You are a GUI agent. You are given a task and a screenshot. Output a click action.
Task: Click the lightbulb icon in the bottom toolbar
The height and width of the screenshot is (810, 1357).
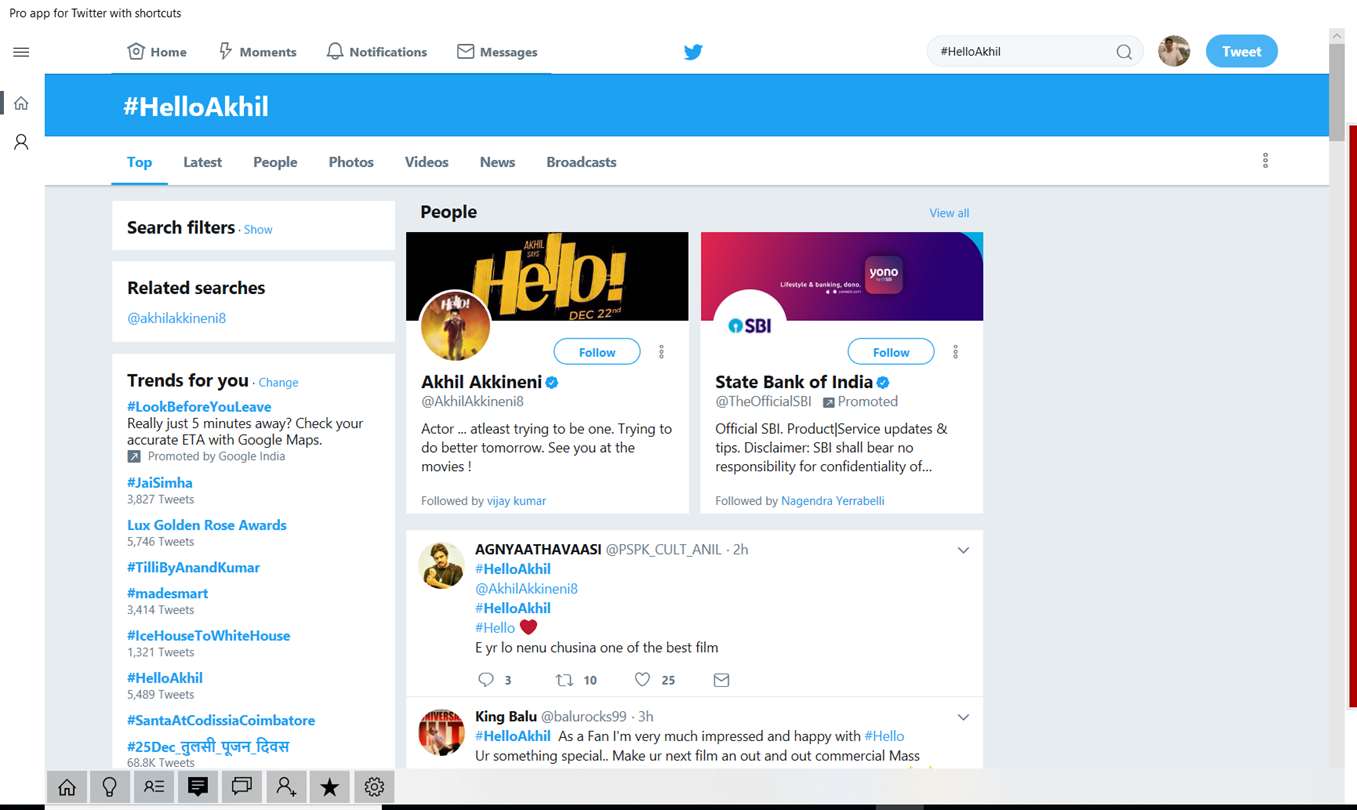[x=110, y=787]
